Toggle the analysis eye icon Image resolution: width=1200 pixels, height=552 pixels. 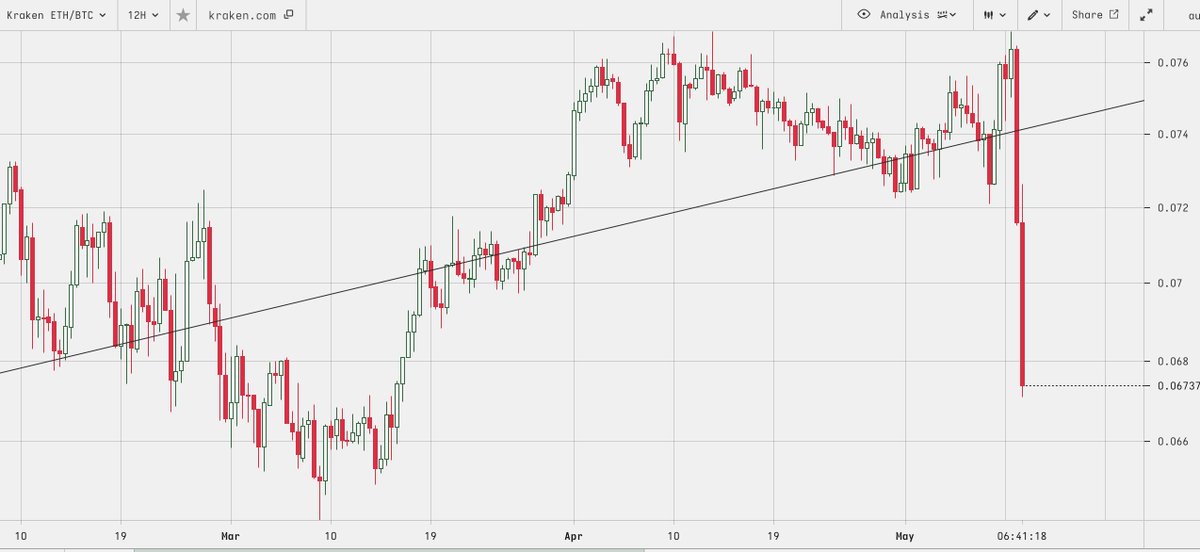(864, 15)
